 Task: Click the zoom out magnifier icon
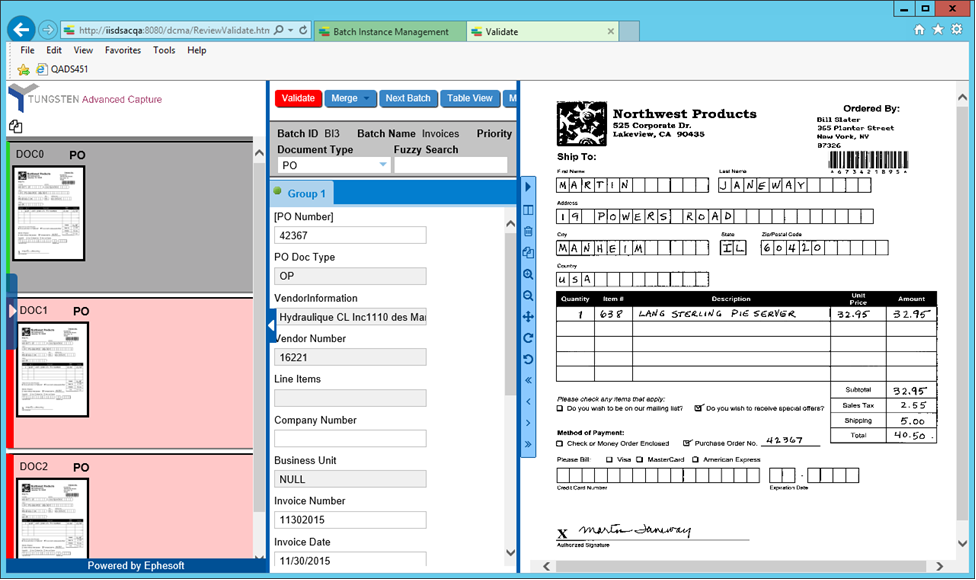528,296
